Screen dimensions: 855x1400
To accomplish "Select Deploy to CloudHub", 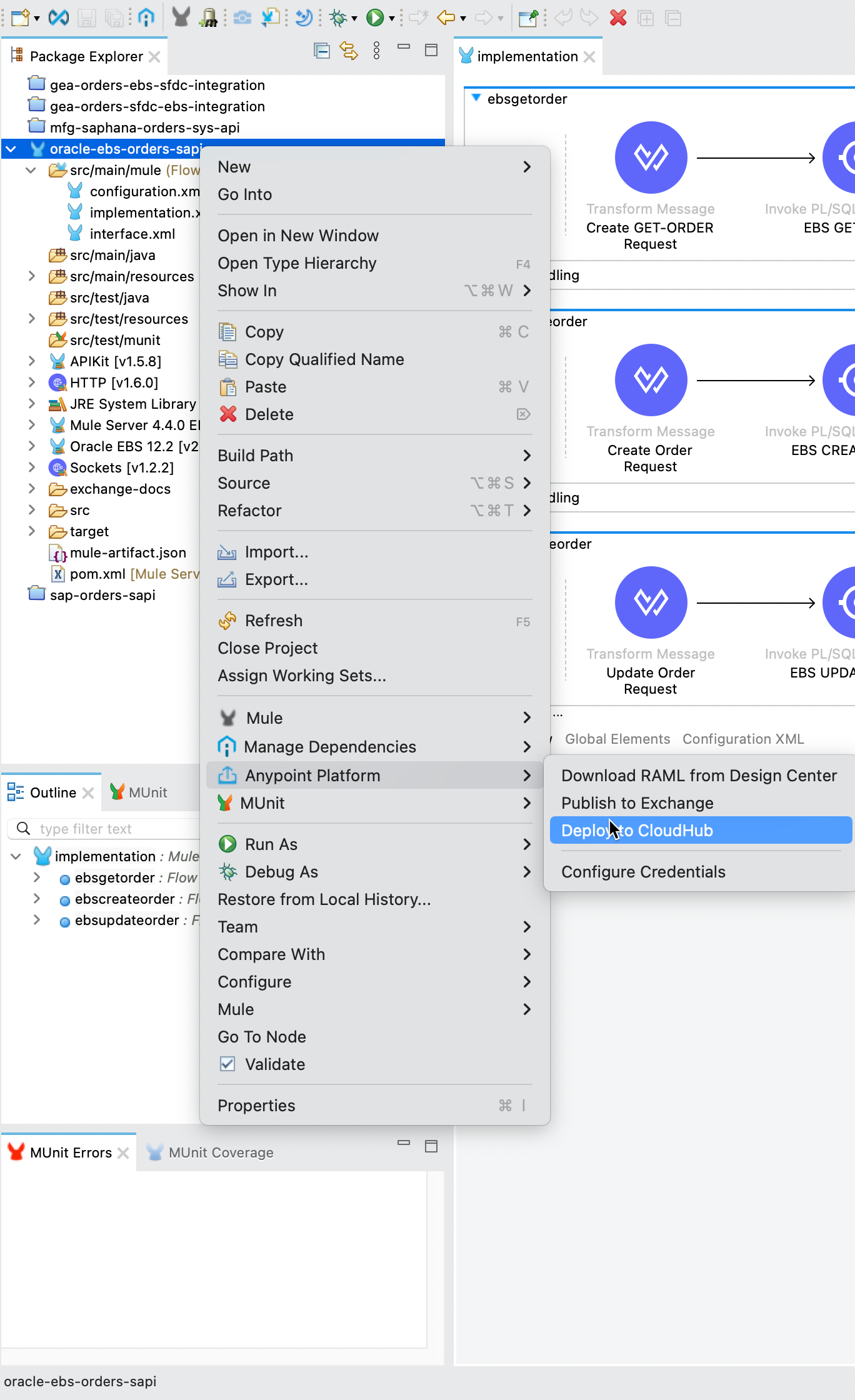I will point(701,830).
